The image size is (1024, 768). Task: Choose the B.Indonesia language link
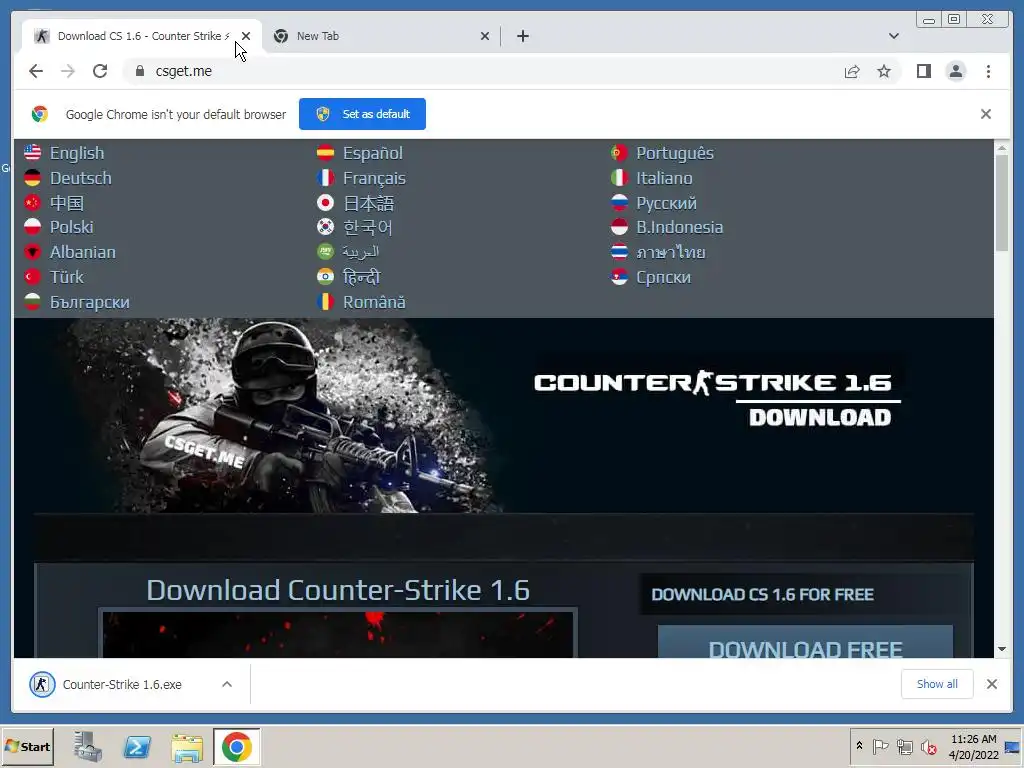pyautogui.click(x=680, y=227)
